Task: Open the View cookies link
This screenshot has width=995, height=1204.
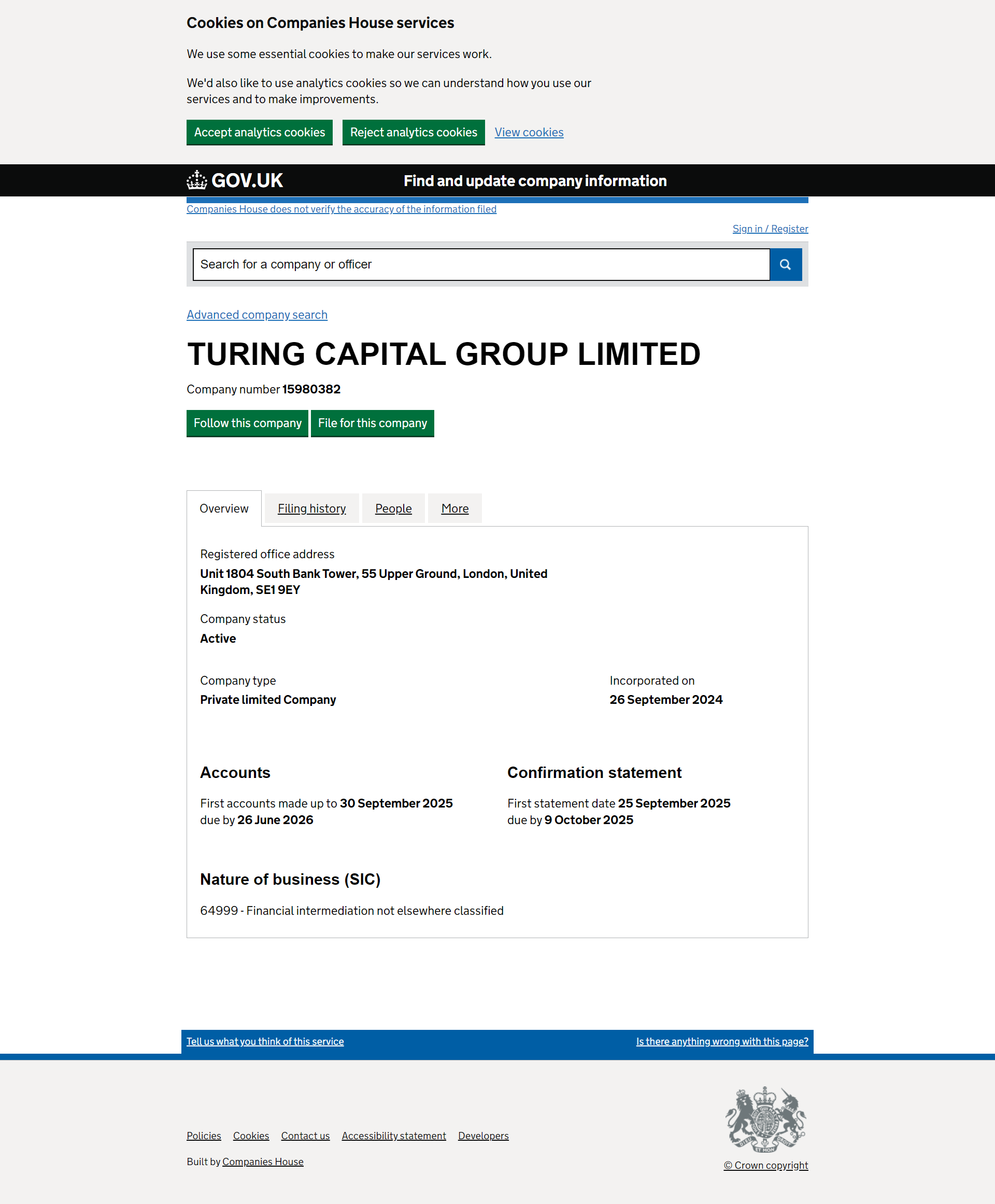Action: [529, 133]
